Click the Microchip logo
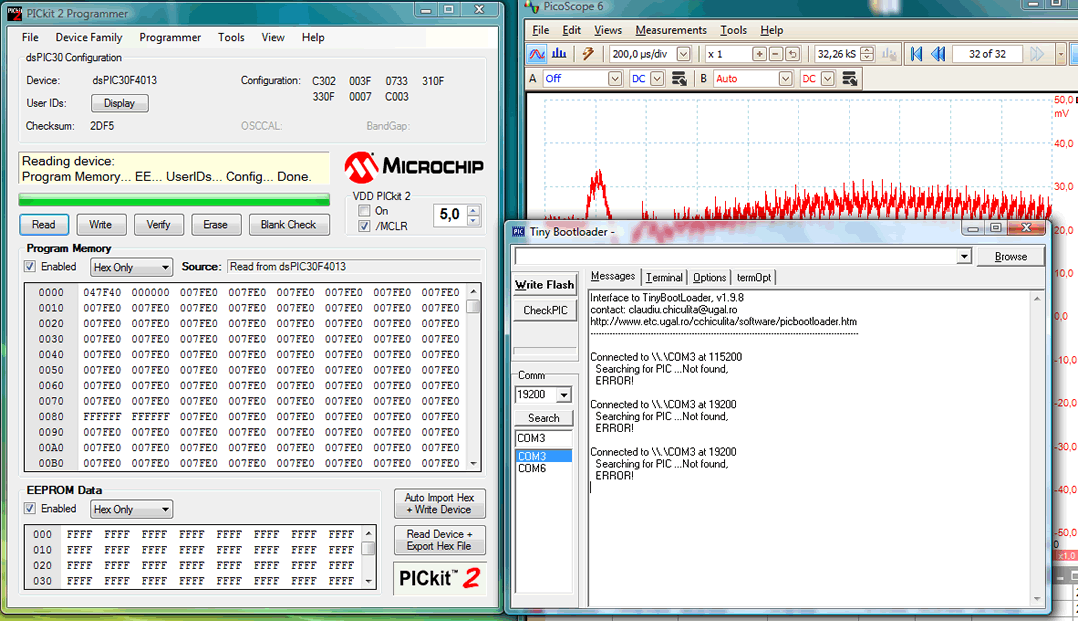 pyautogui.click(x=414, y=166)
